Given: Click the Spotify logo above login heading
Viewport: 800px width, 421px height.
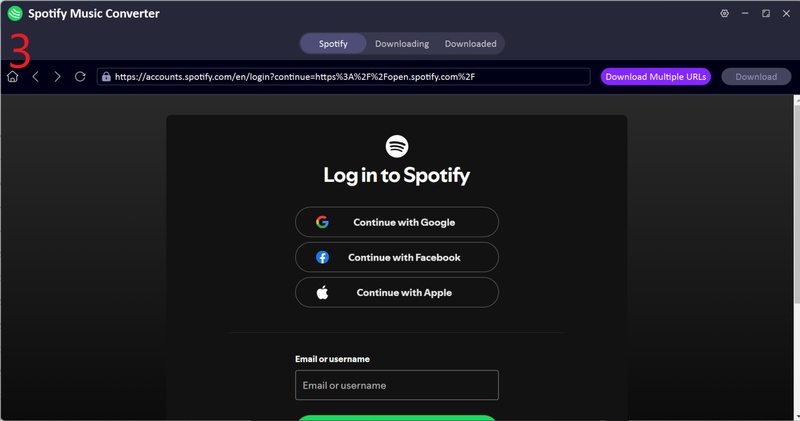Looking at the screenshot, I should click(397, 146).
